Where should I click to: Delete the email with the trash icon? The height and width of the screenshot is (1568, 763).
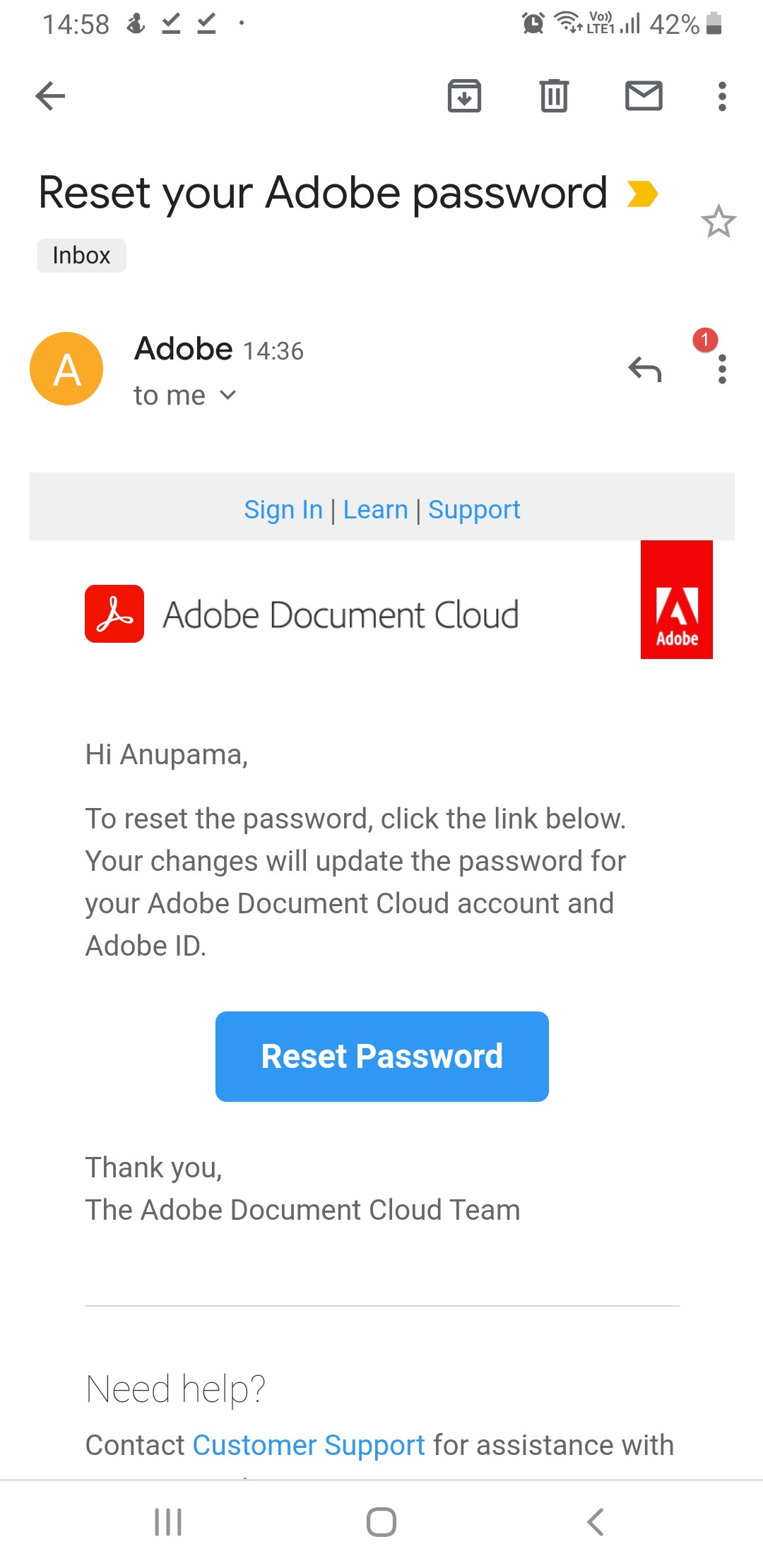point(554,96)
